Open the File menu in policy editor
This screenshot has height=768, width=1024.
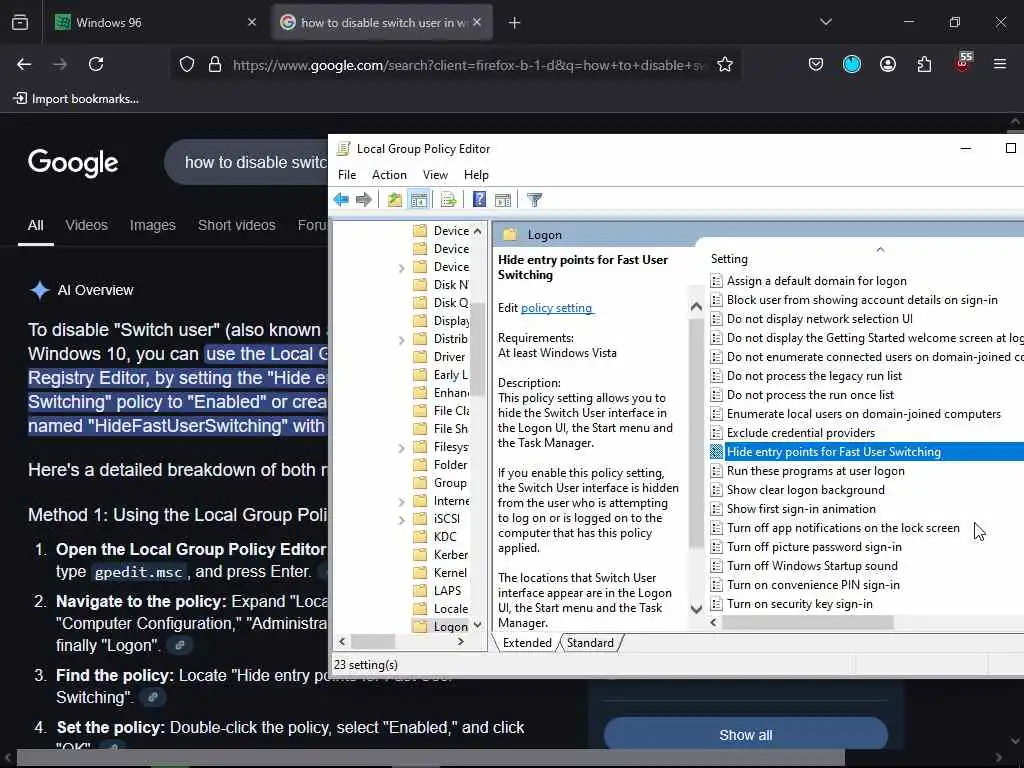tap(347, 174)
